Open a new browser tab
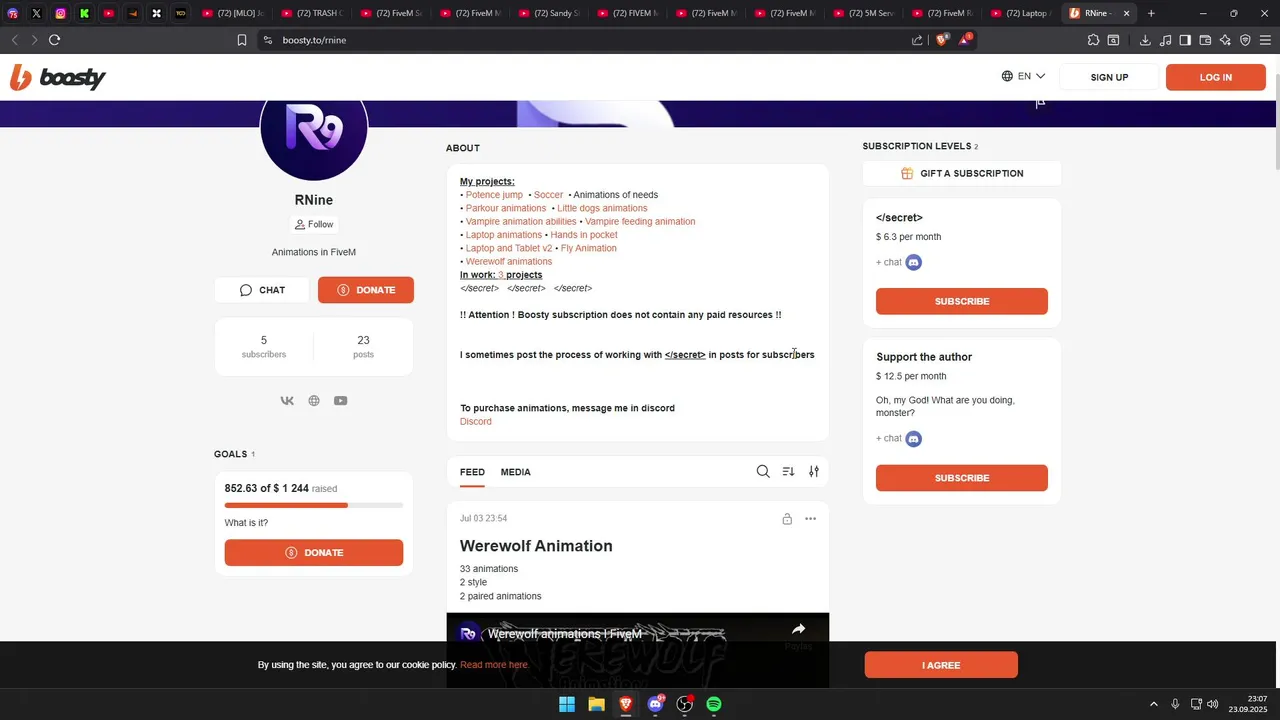 click(x=1151, y=13)
